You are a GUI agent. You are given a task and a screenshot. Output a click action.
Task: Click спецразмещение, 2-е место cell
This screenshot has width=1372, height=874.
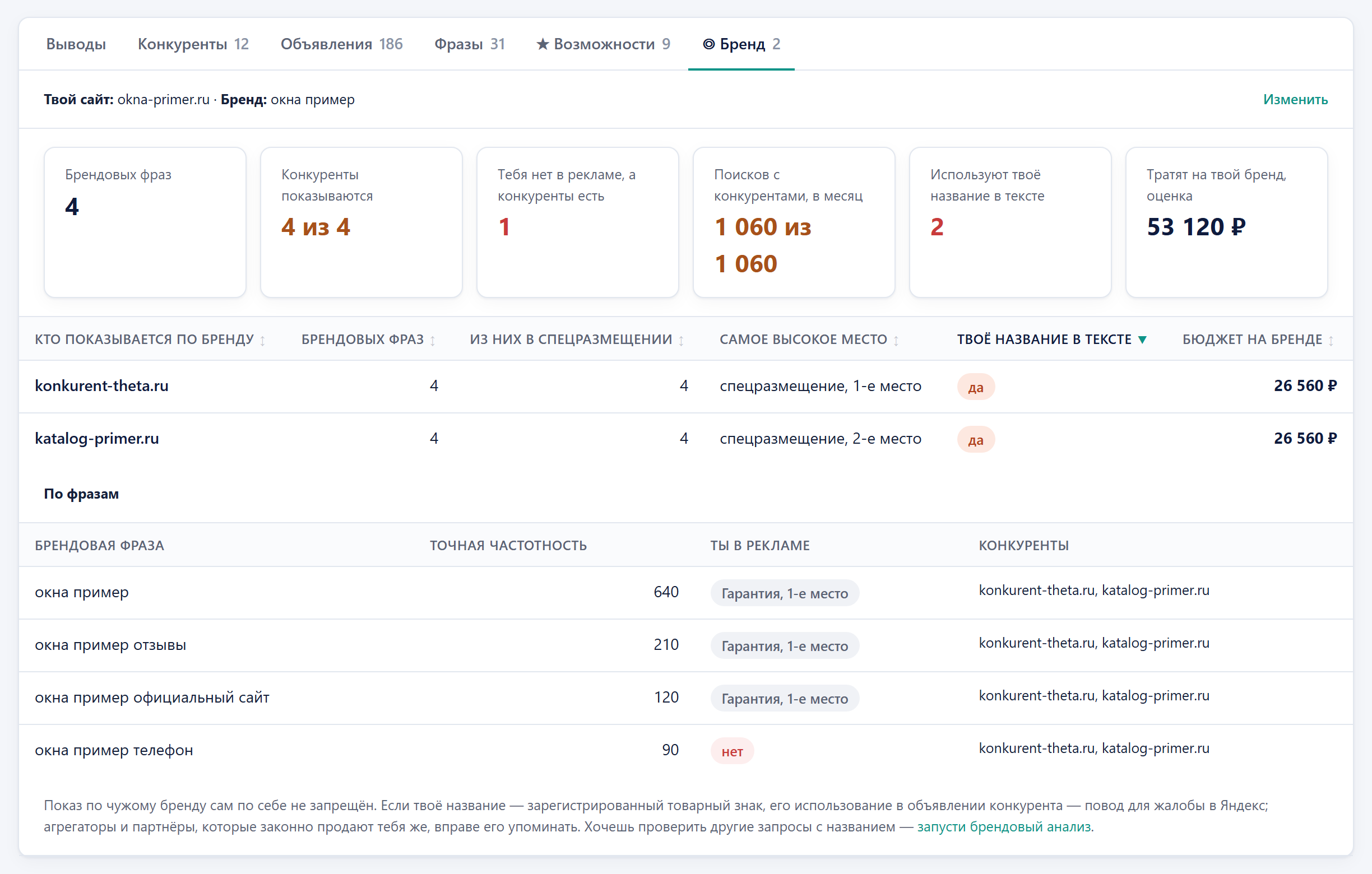(821, 439)
